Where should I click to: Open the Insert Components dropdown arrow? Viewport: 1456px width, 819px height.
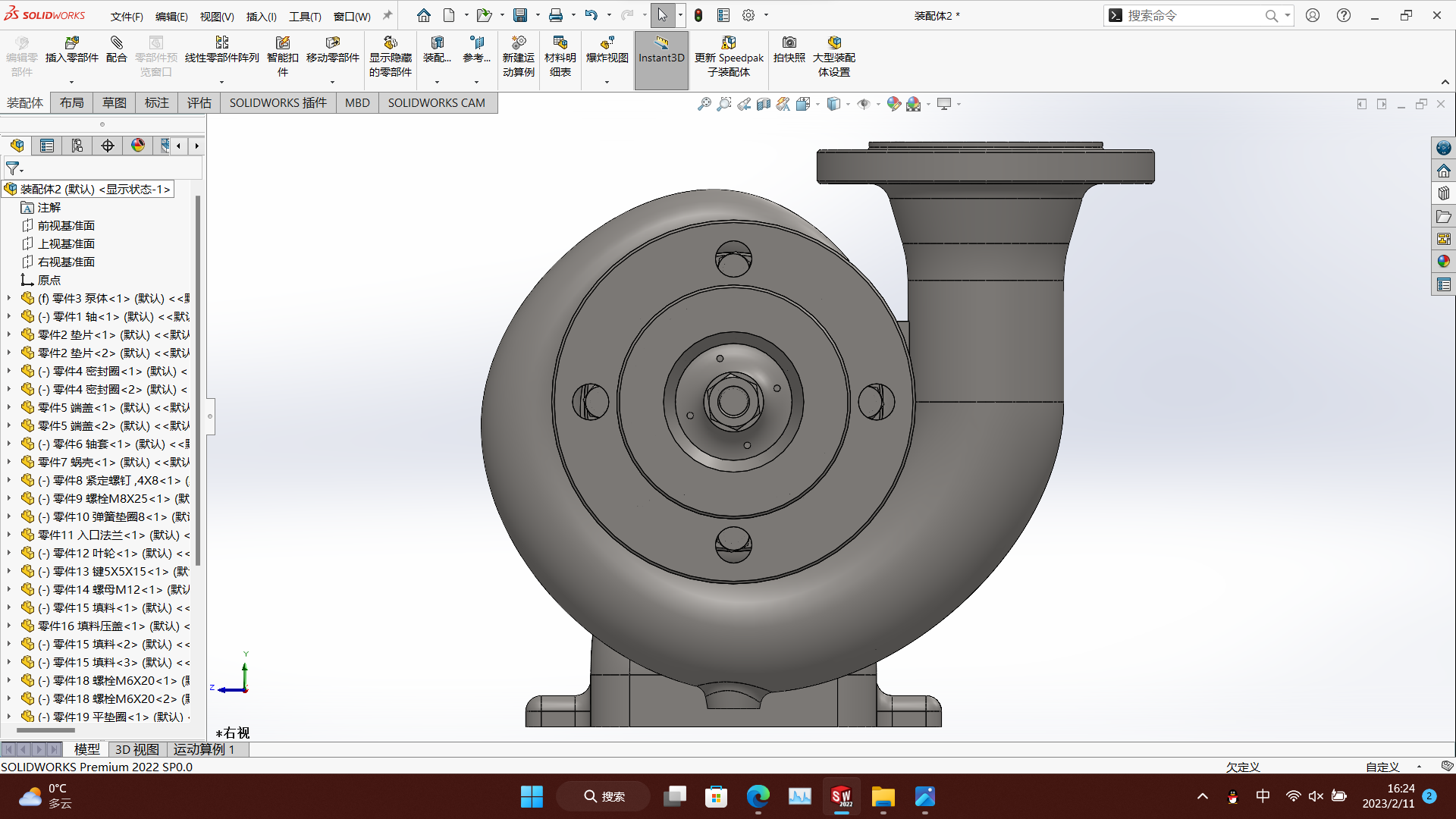tap(72, 82)
